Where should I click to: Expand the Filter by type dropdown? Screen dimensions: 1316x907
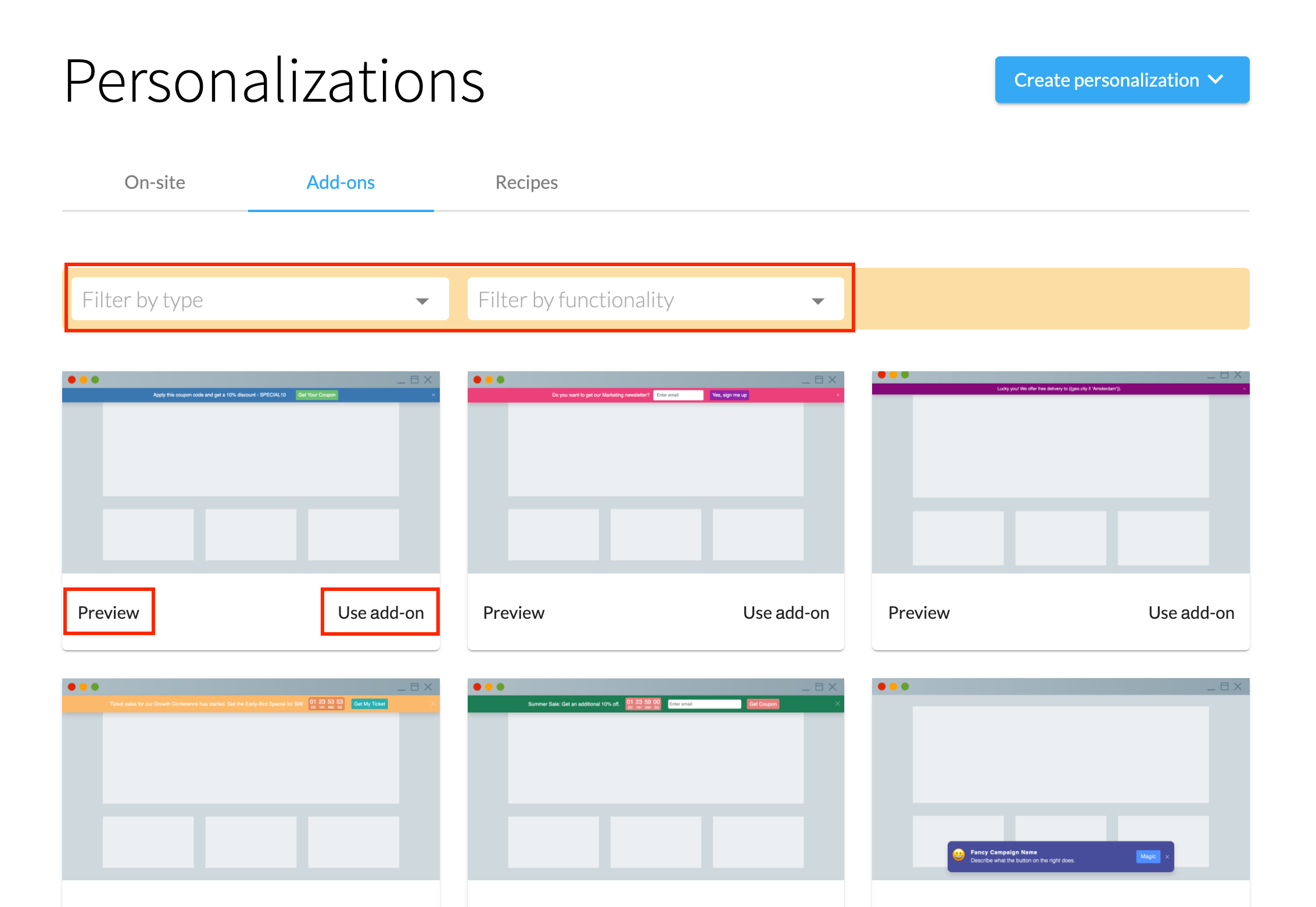click(260, 299)
